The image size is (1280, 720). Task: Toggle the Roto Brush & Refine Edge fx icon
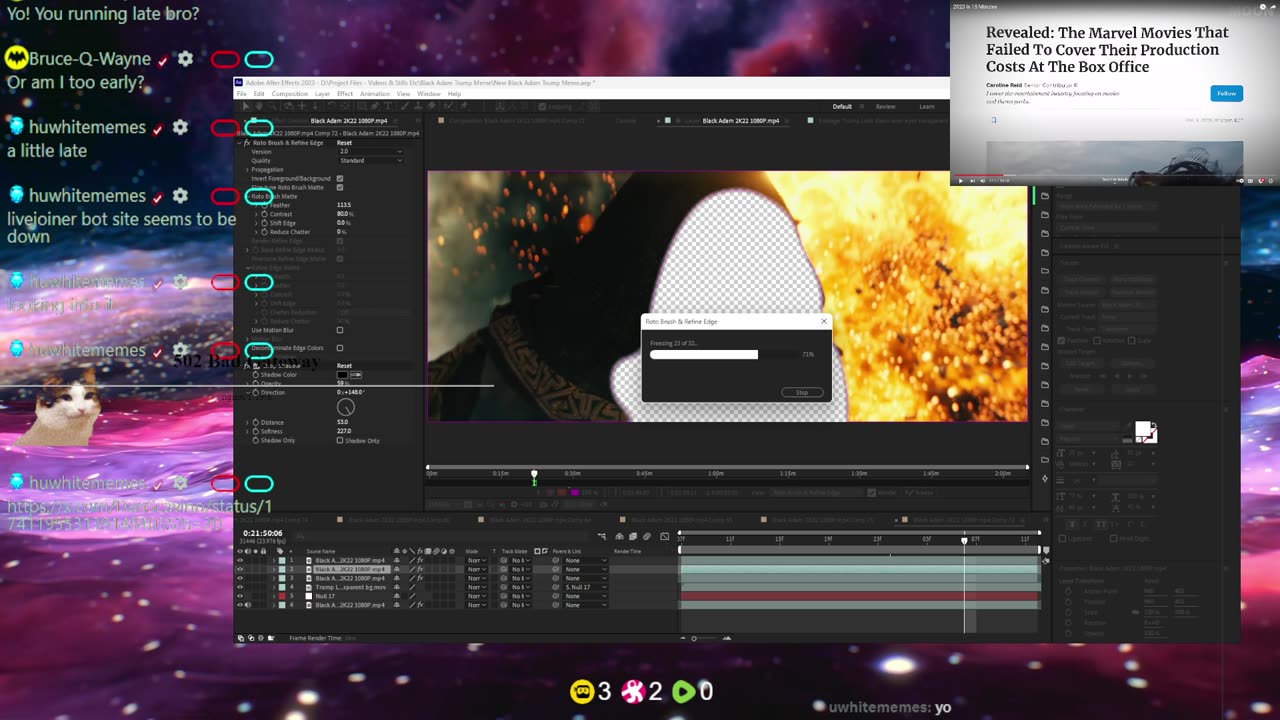(x=247, y=143)
